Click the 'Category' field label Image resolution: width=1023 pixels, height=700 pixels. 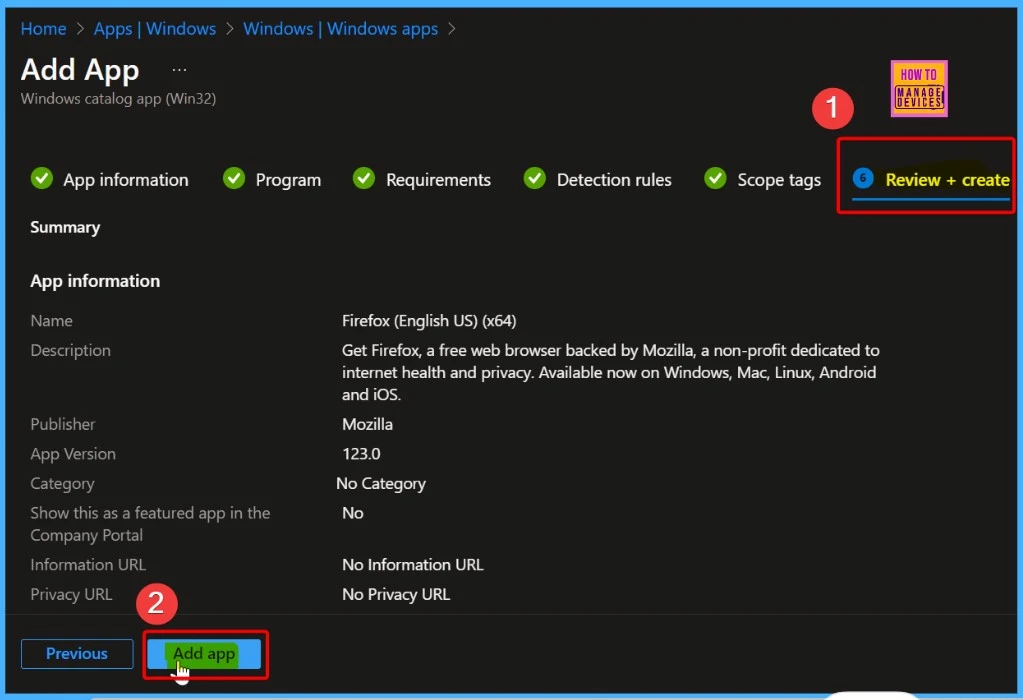(x=62, y=483)
